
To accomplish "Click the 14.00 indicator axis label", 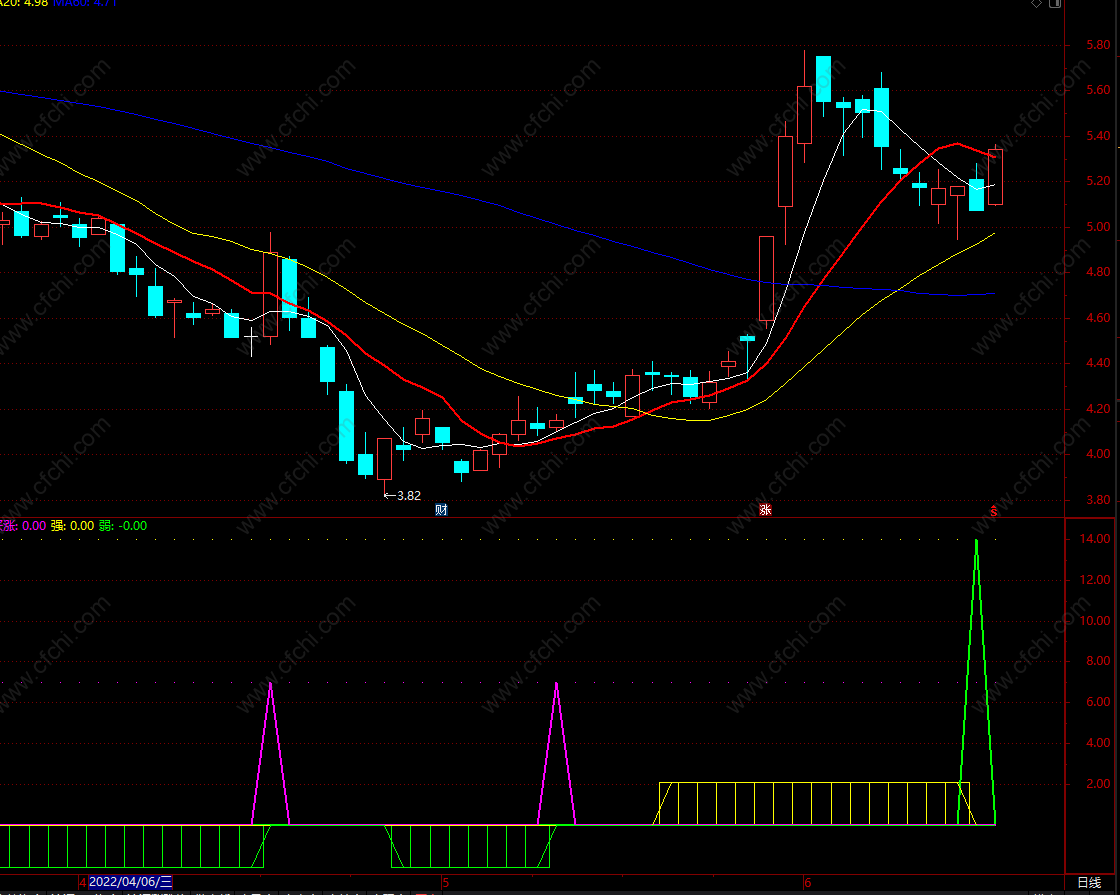I will (1096, 539).
